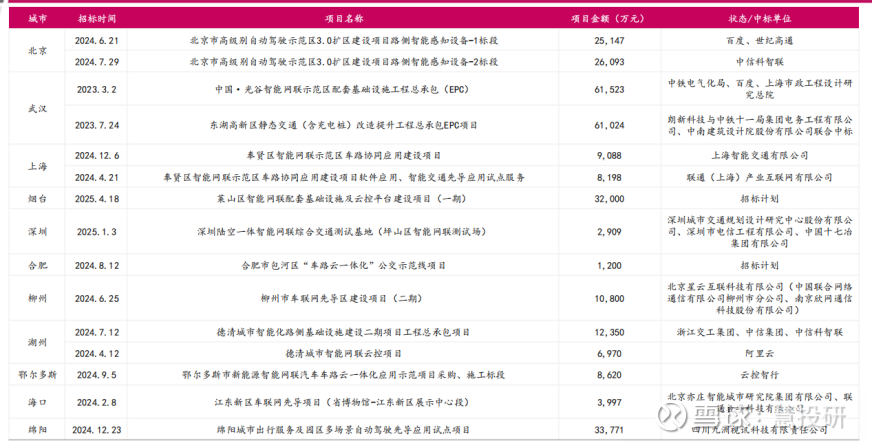Screen dimensions: 872x444
Task: Click the 招标时间 column header
Action: (97, 18)
